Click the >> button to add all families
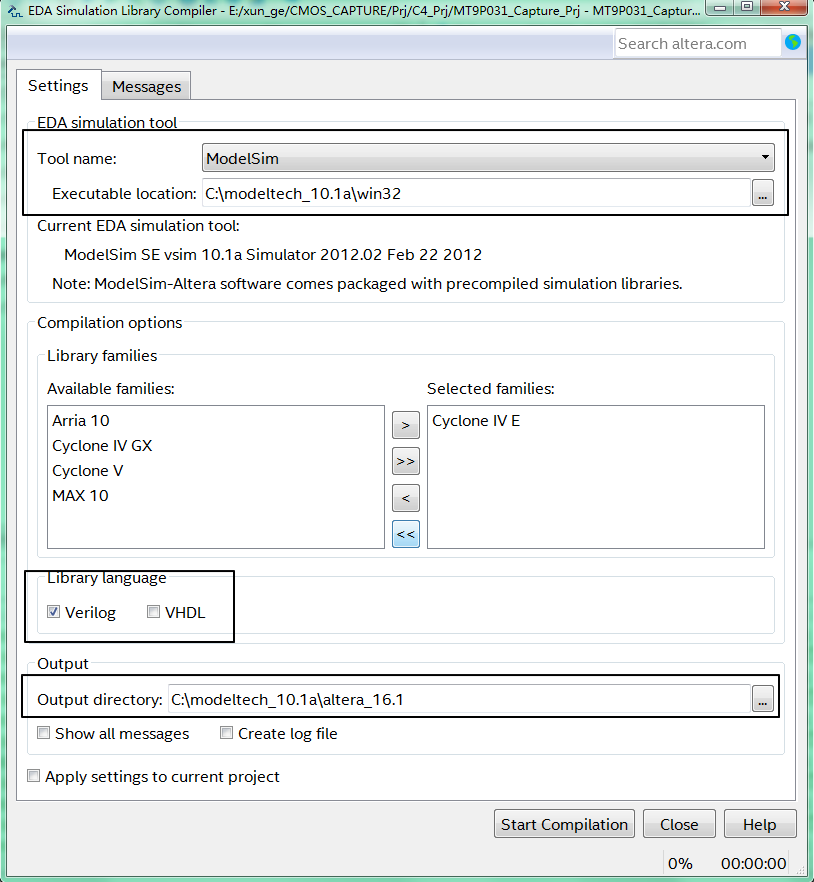 pyautogui.click(x=406, y=461)
